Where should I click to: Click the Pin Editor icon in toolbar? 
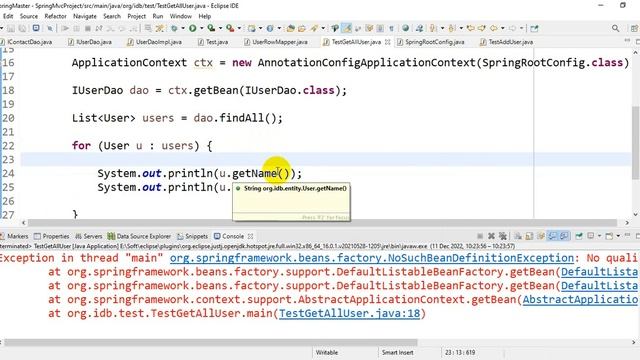coord(534,28)
